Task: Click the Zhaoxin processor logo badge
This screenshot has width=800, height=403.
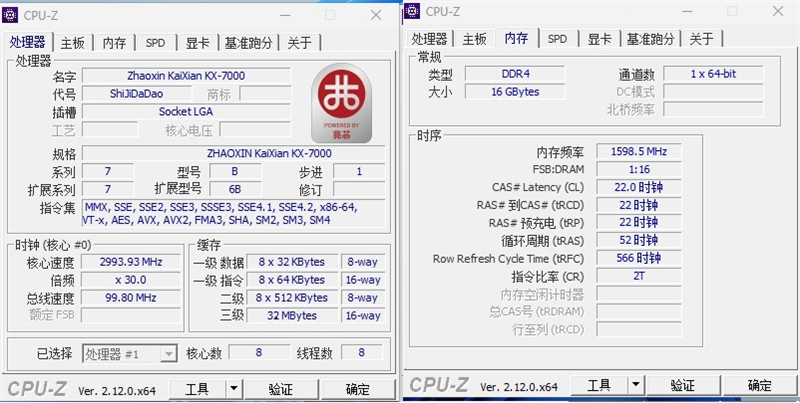Action: point(341,103)
